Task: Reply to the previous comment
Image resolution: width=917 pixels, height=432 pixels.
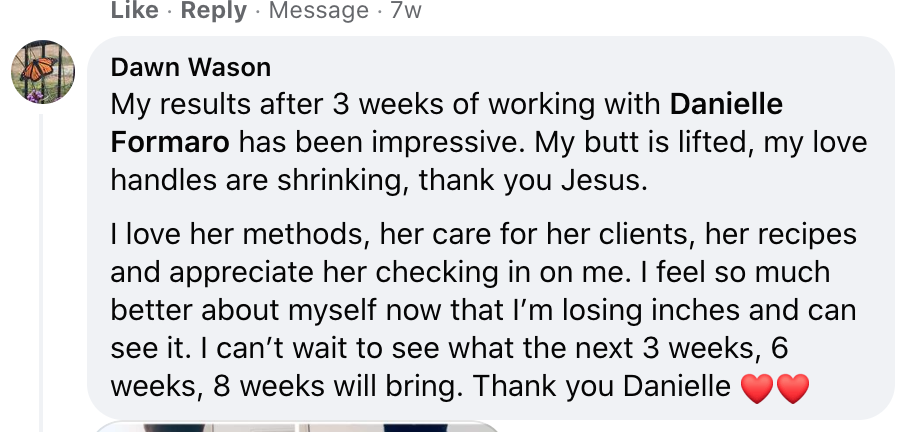Action: [x=213, y=10]
